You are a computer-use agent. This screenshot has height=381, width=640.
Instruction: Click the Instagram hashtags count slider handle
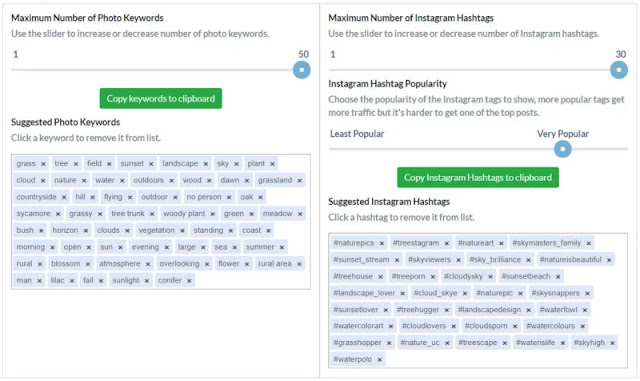pyautogui.click(x=619, y=70)
